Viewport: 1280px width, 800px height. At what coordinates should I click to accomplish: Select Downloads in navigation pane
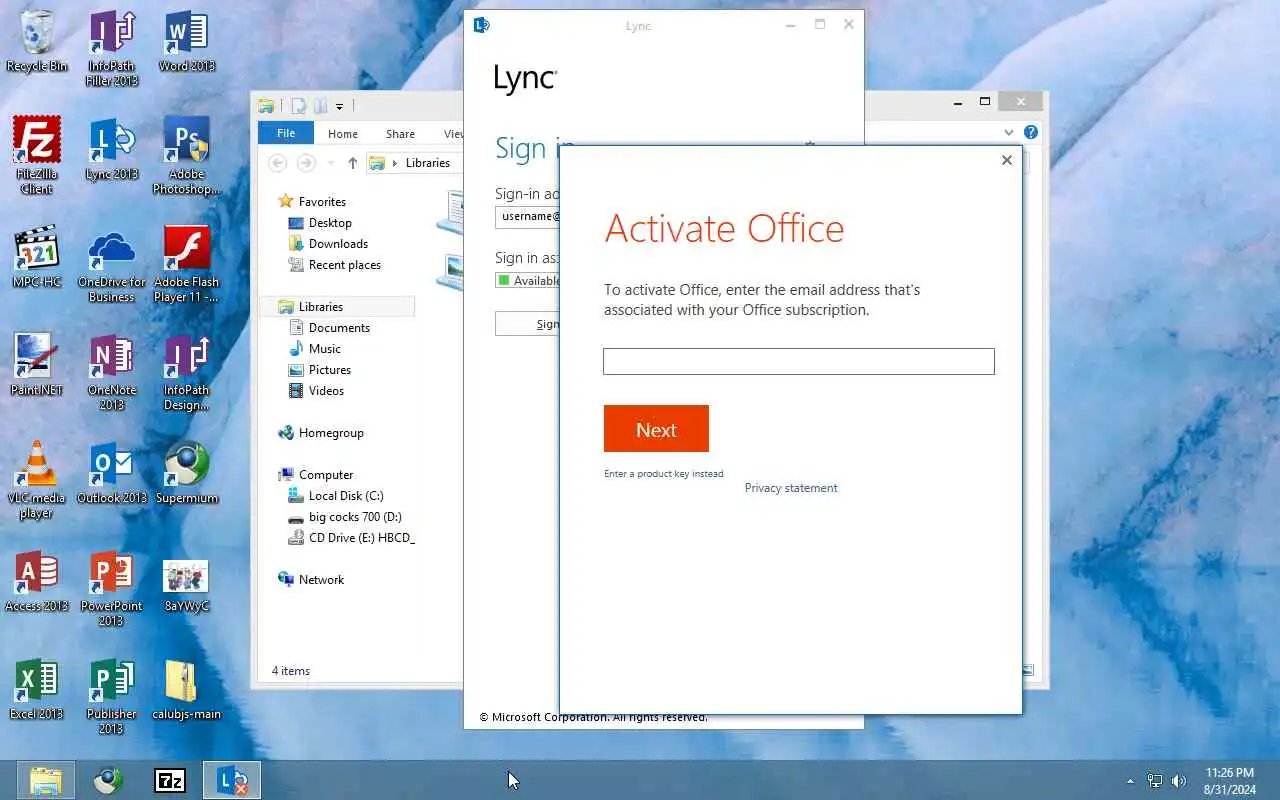point(338,244)
